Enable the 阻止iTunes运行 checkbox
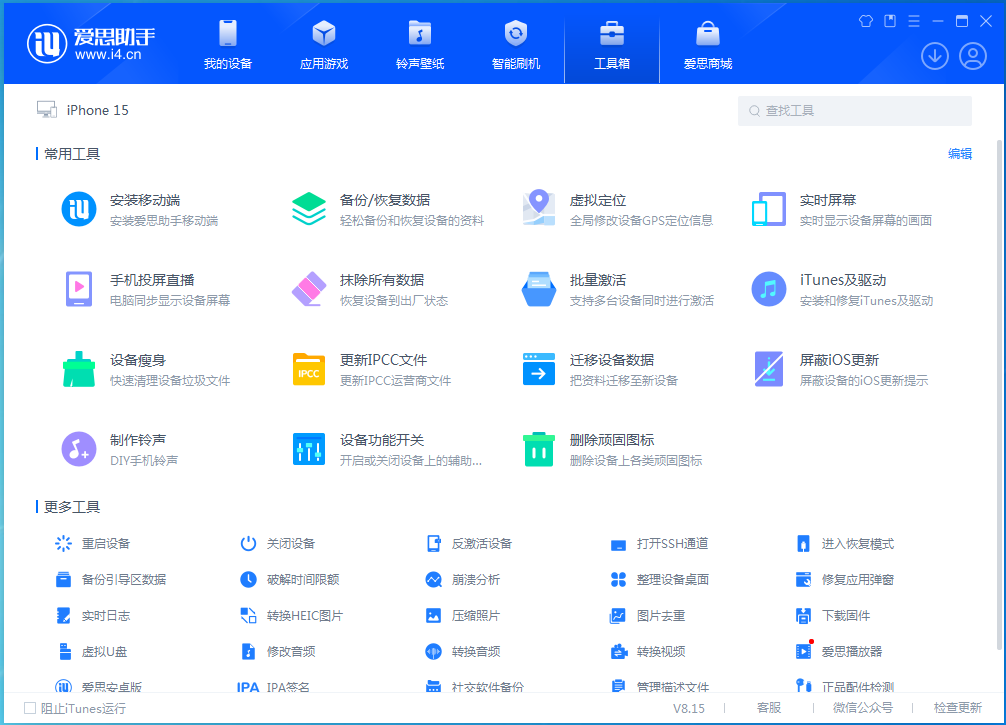This screenshot has height=725, width=1006. pos(30,708)
